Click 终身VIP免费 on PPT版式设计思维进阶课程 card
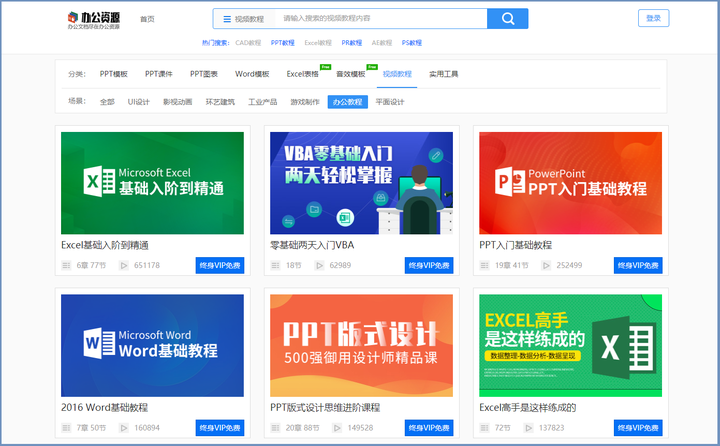The image size is (720, 446). tap(429, 428)
